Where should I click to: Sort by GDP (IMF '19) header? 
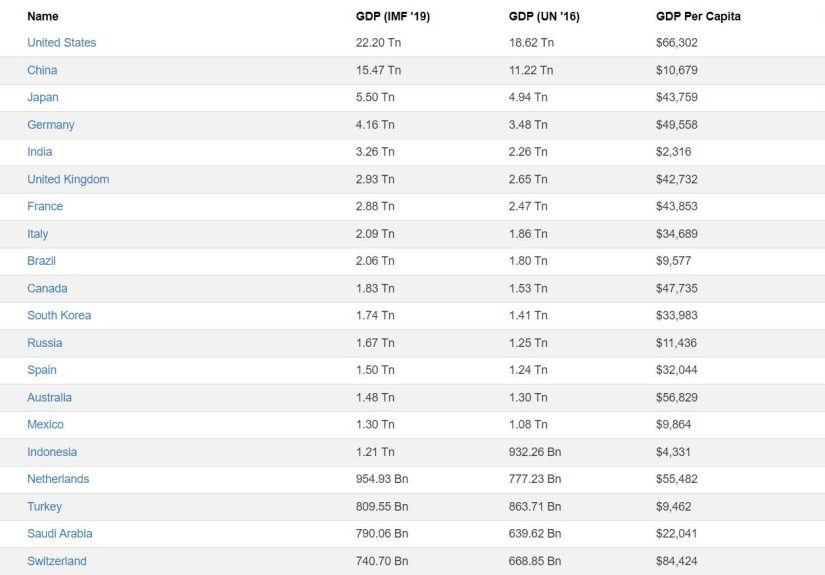[x=393, y=16]
